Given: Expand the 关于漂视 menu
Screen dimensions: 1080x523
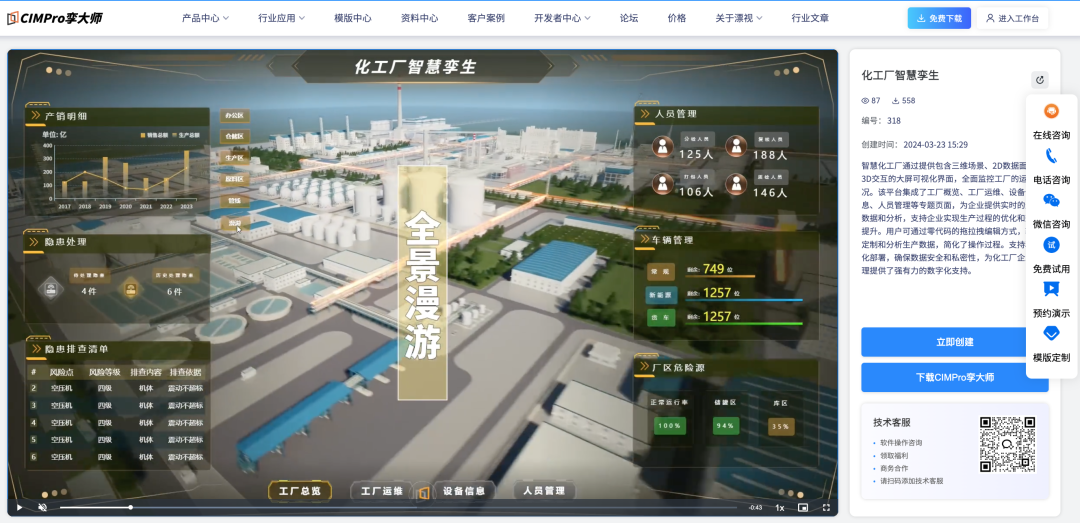Looking at the screenshot, I should 739,19.
